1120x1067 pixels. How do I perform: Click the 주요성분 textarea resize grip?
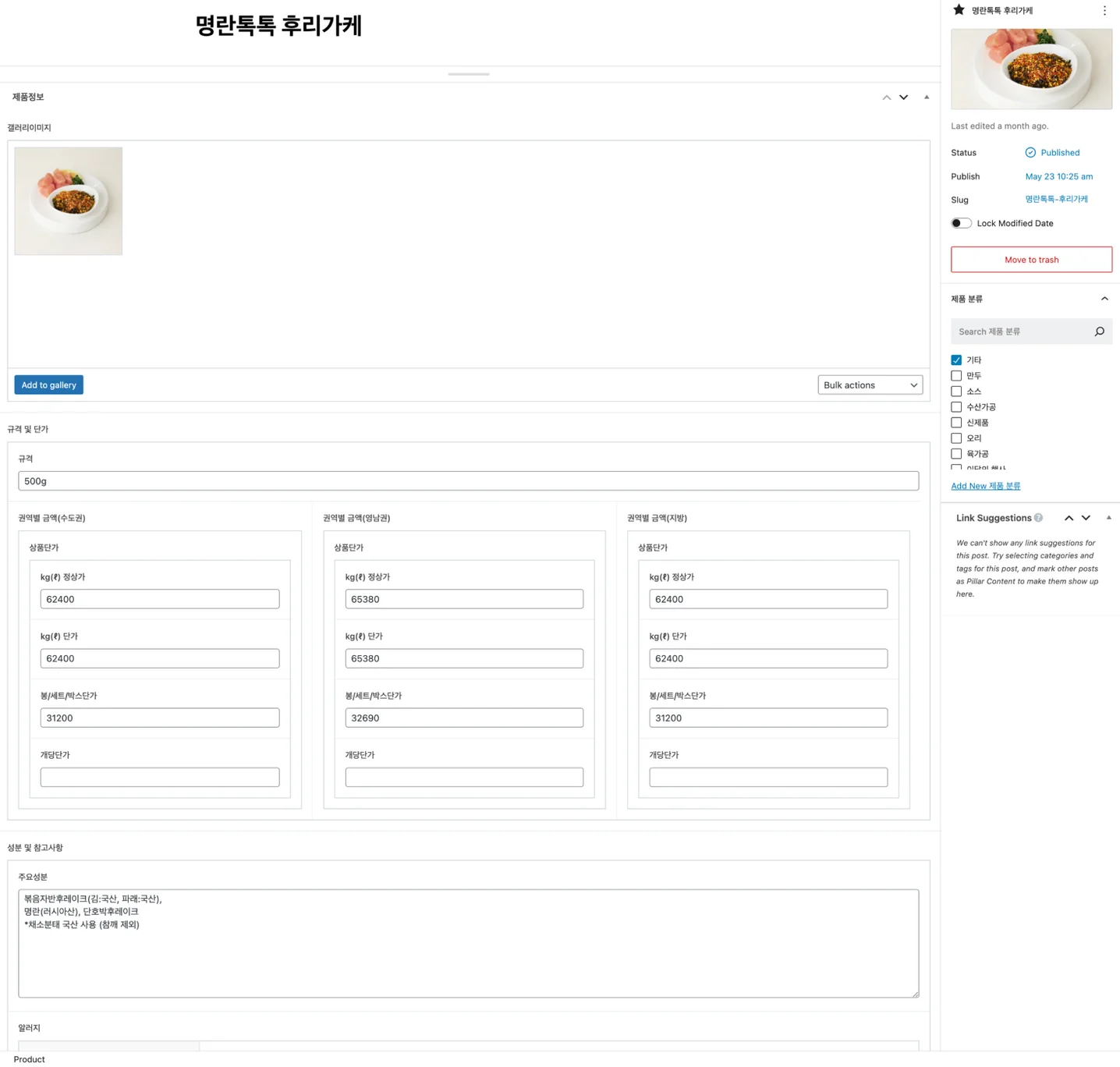click(x=915, y=994)
